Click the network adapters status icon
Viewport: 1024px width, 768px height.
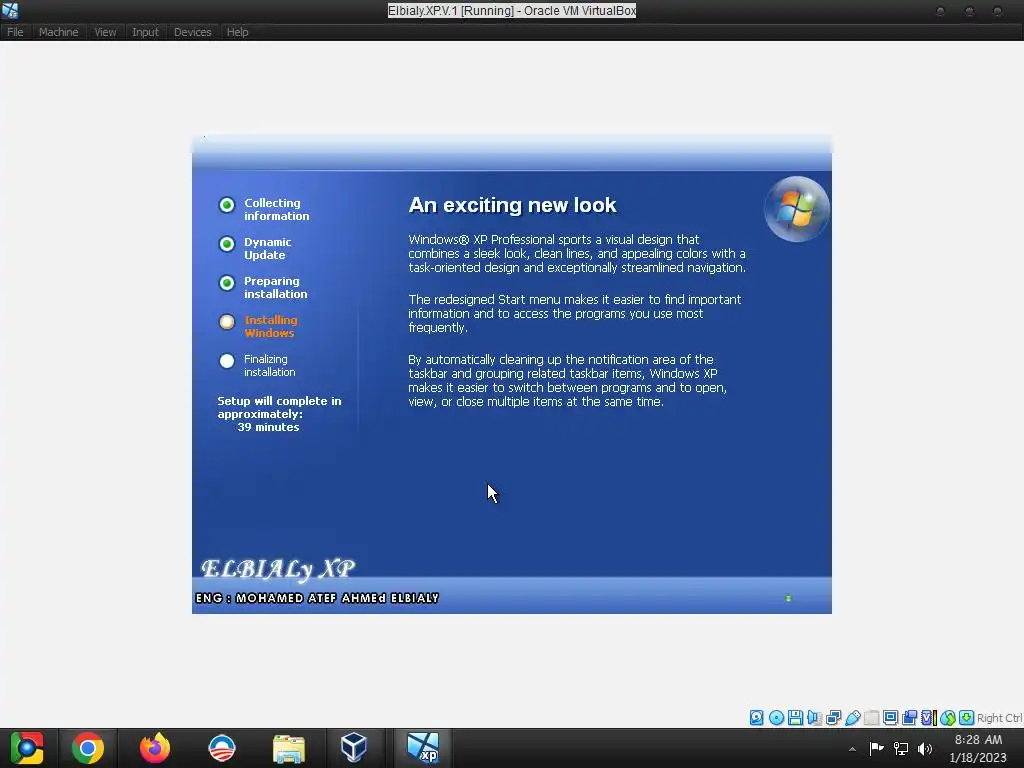click(x=833, y=718)
